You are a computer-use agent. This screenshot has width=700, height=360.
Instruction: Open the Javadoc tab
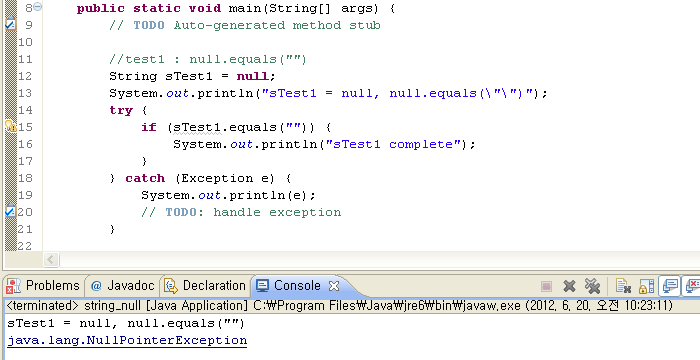click(x=122, y=285)
